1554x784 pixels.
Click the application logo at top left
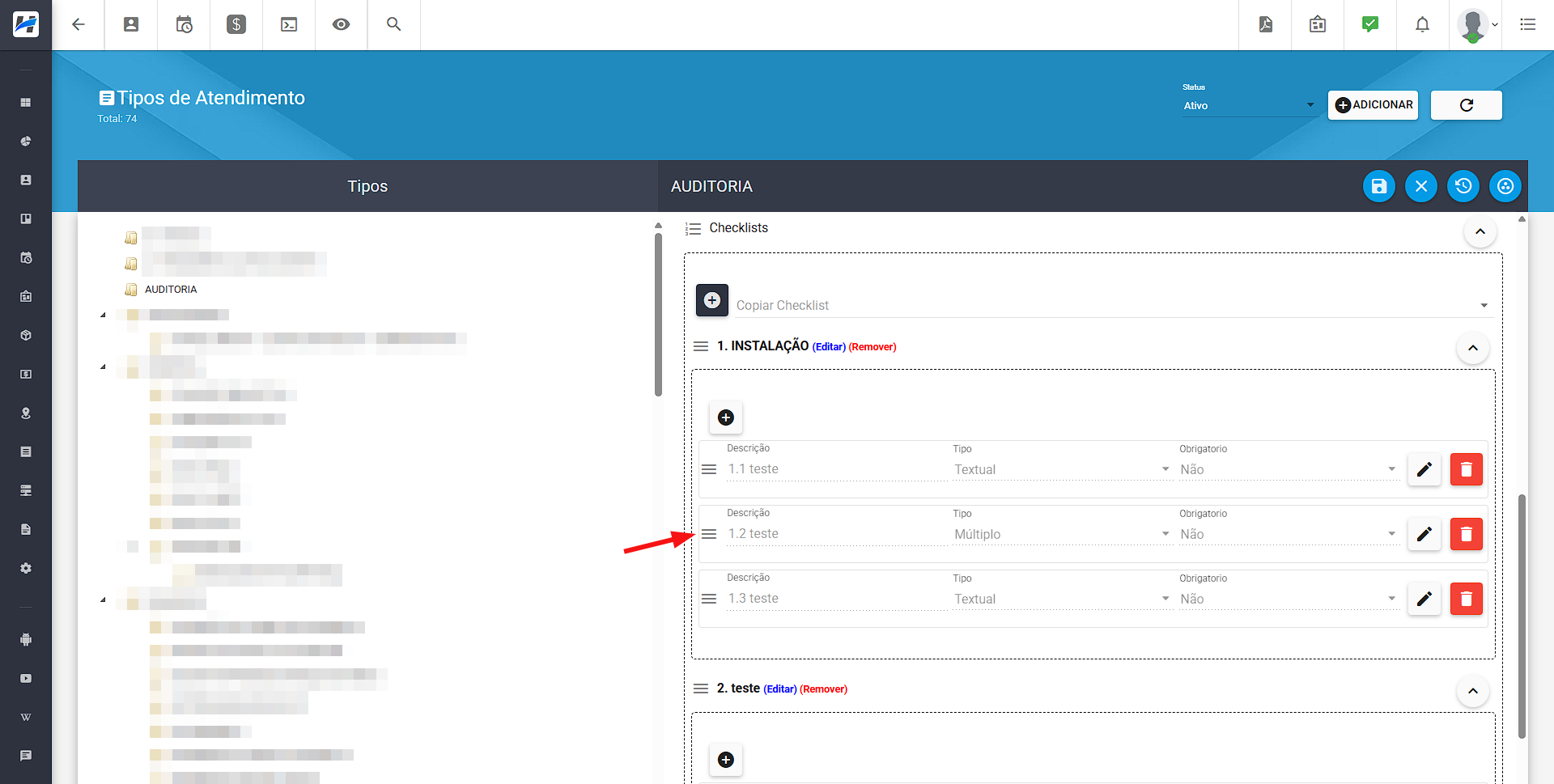(26, 24)
